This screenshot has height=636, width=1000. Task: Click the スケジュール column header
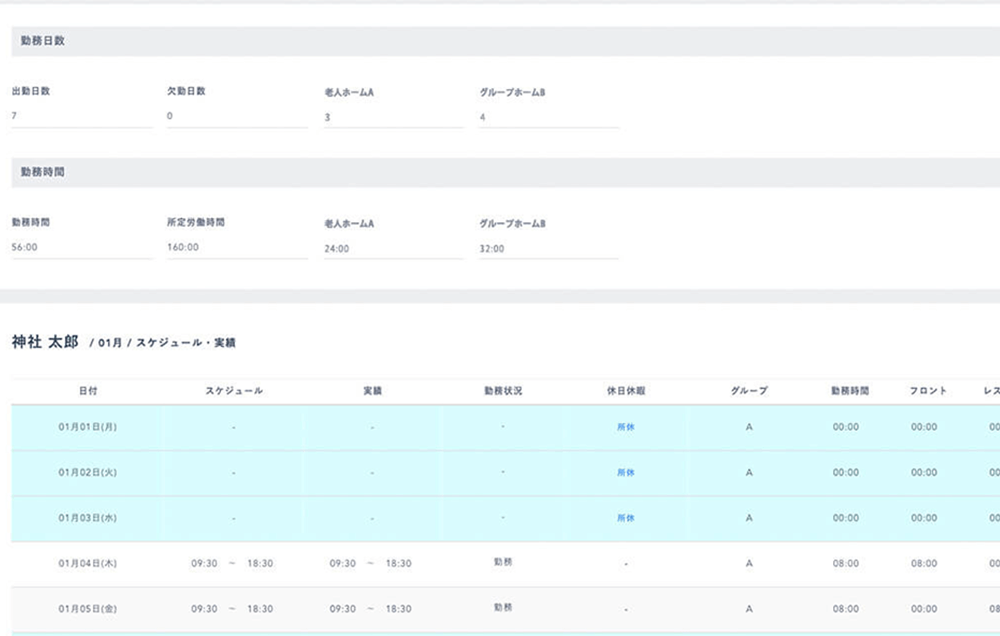click(x=233, y=391)
